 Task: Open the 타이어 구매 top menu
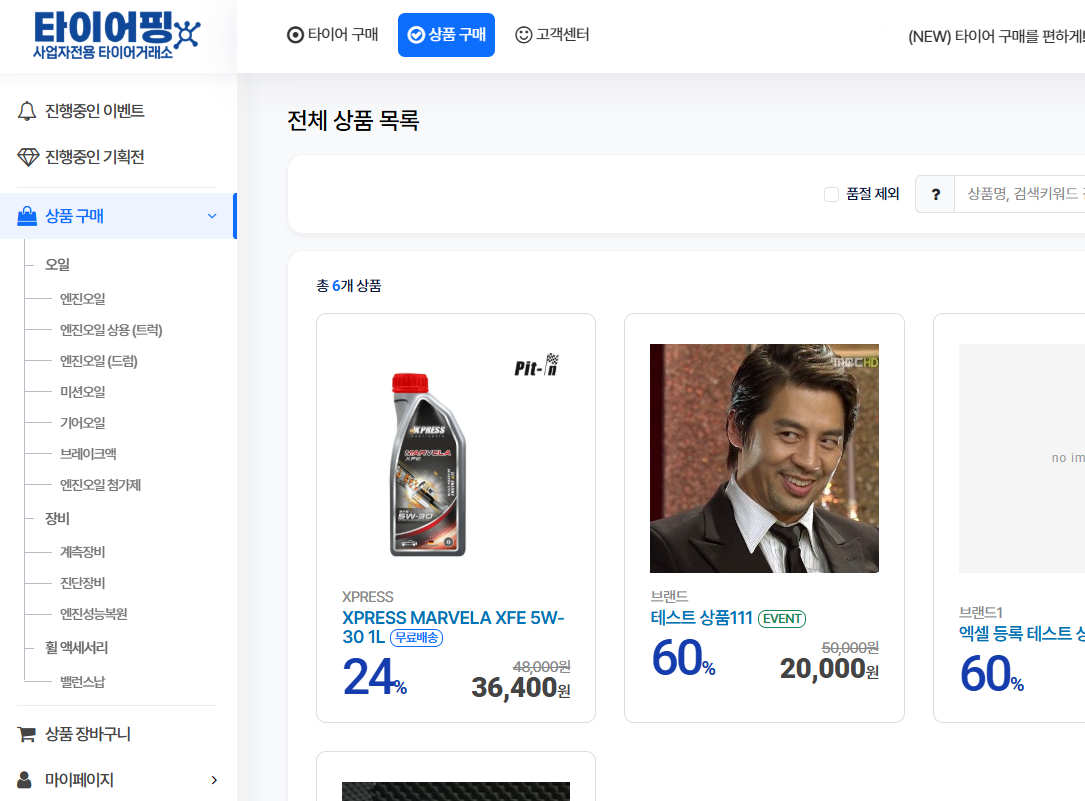click(x=333, y=35)
